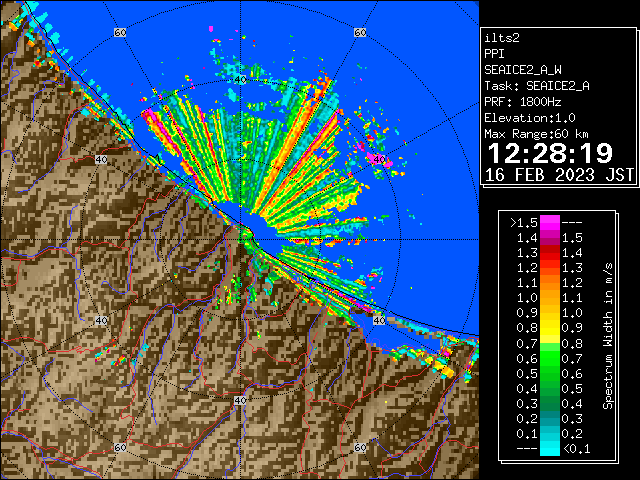Click the 12:28:19 timestamp
Image resolution: width=640 pixels, height=480 pixels.
(x=550, y=153)
